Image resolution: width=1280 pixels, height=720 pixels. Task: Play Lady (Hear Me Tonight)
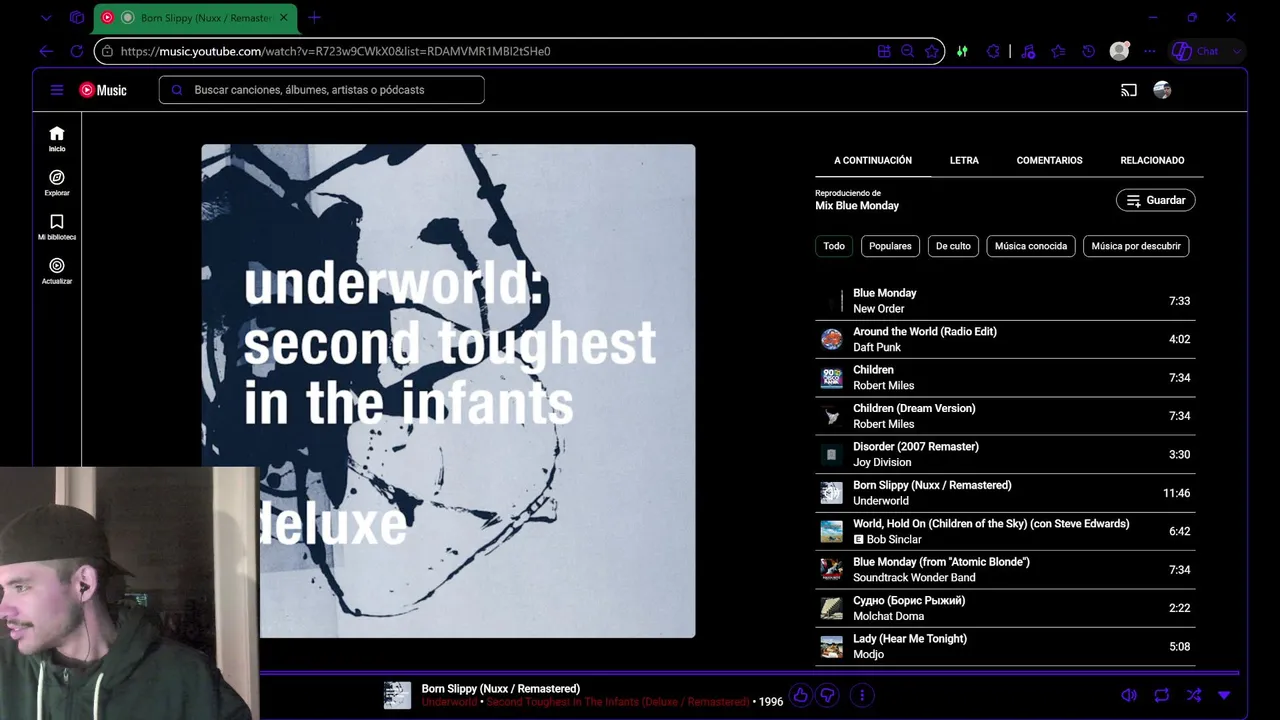pyautogui.click(x=1005, y=647)
